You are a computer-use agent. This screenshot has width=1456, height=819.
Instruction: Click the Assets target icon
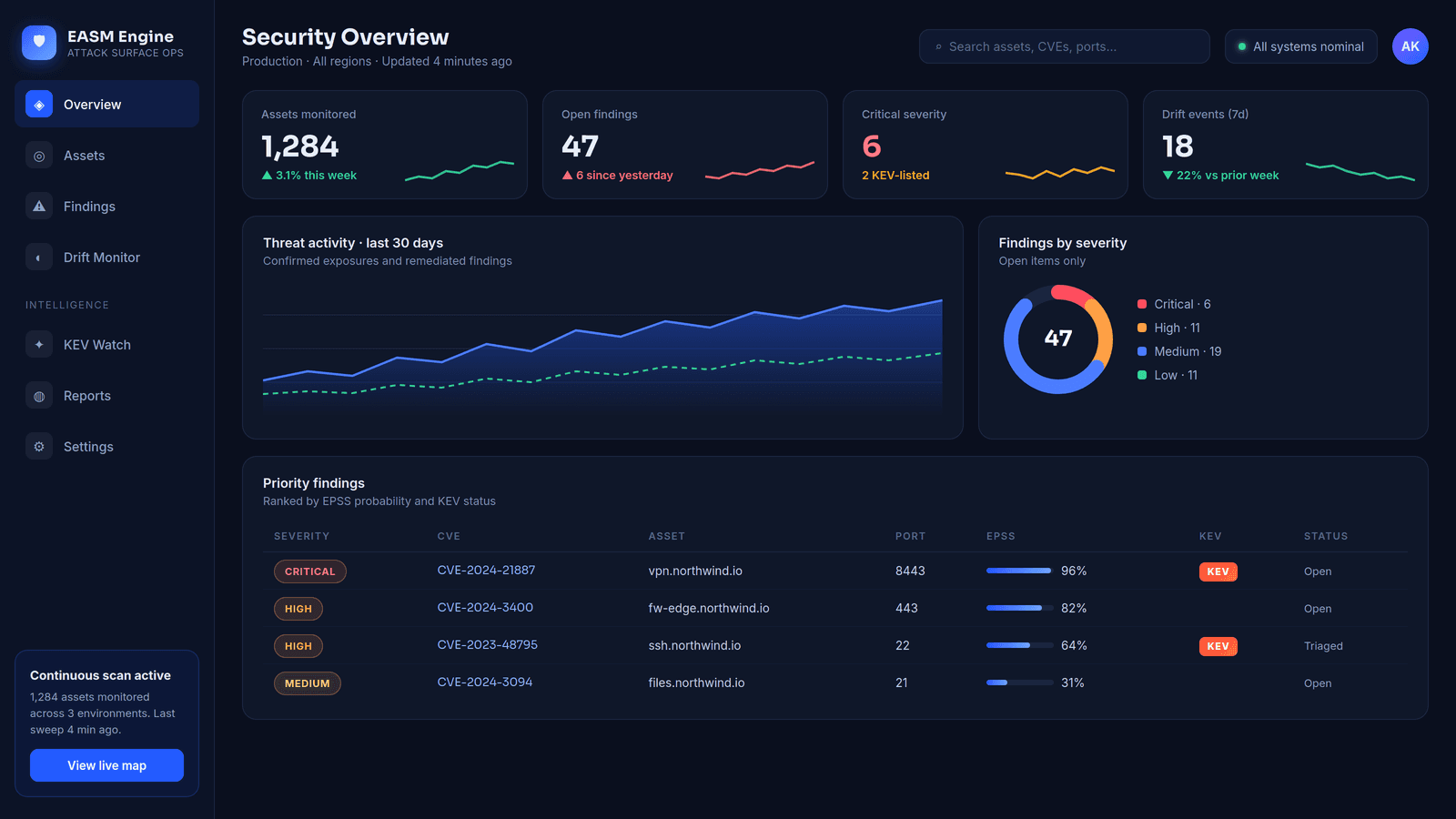39,156
